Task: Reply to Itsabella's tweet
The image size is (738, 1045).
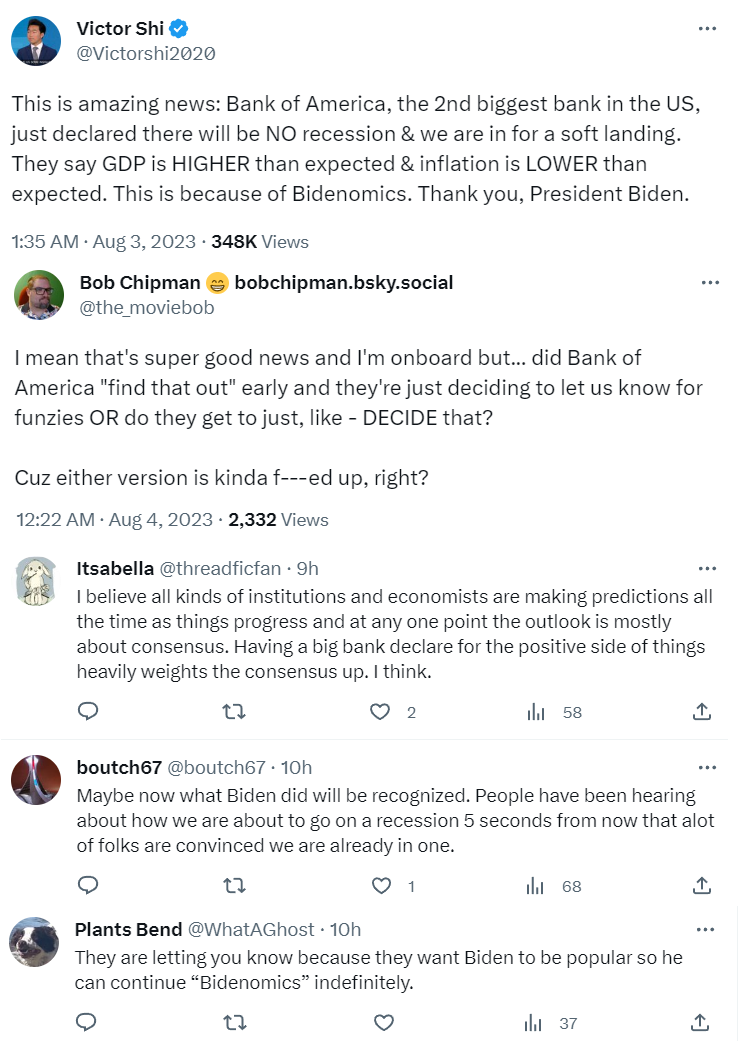Action: pyautogui.click(x=88, y=712)
